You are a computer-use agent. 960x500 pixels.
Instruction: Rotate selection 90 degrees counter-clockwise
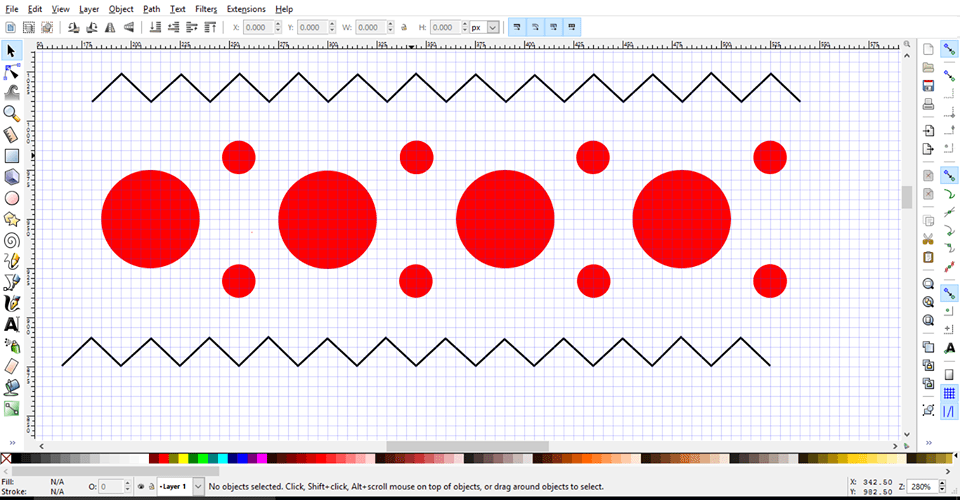[73, 27]
